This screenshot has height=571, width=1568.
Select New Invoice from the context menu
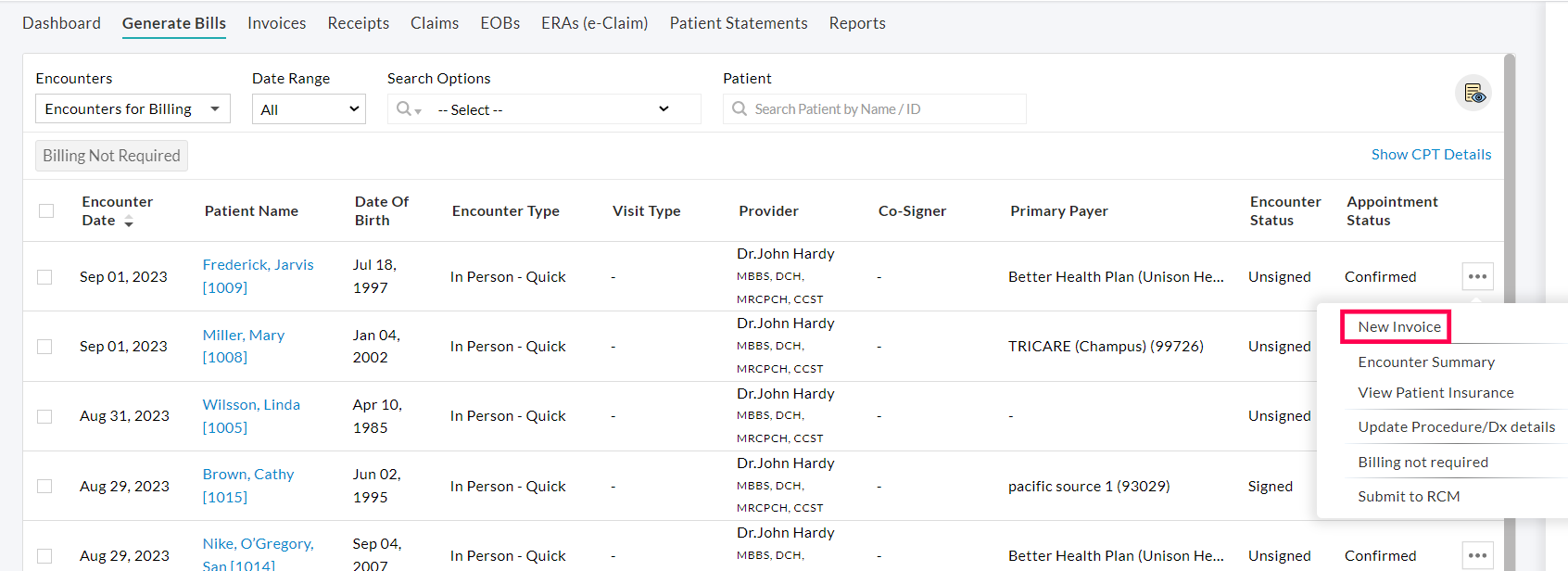(1398, 327)
